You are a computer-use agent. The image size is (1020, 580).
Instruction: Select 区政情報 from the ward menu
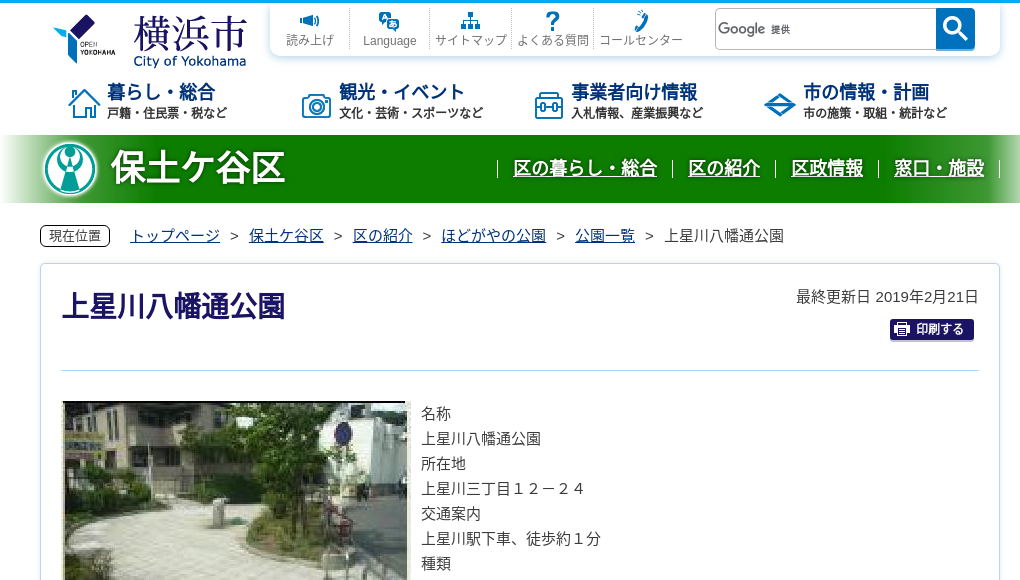click(827, 169)
